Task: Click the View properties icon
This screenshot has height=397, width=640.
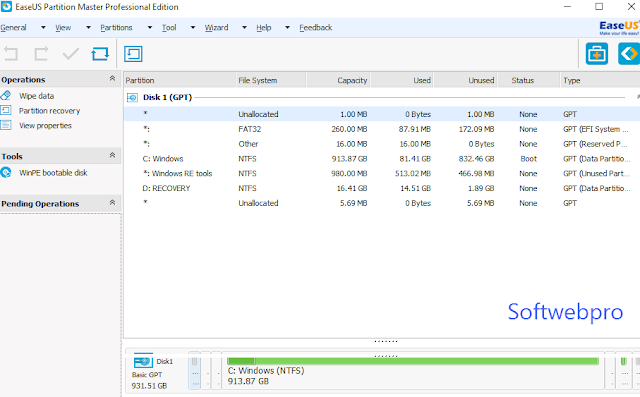Action: point(6,125)
